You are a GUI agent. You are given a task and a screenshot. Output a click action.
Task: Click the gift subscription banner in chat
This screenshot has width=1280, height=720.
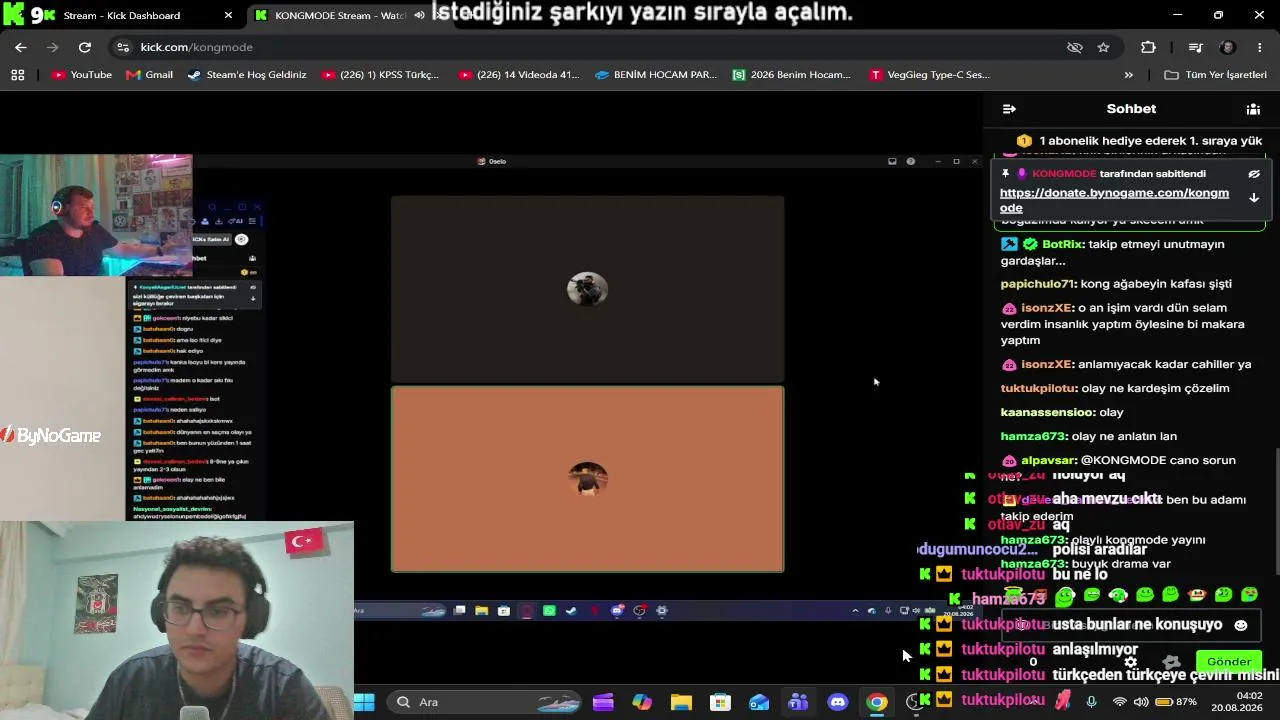click(1138, 141)
